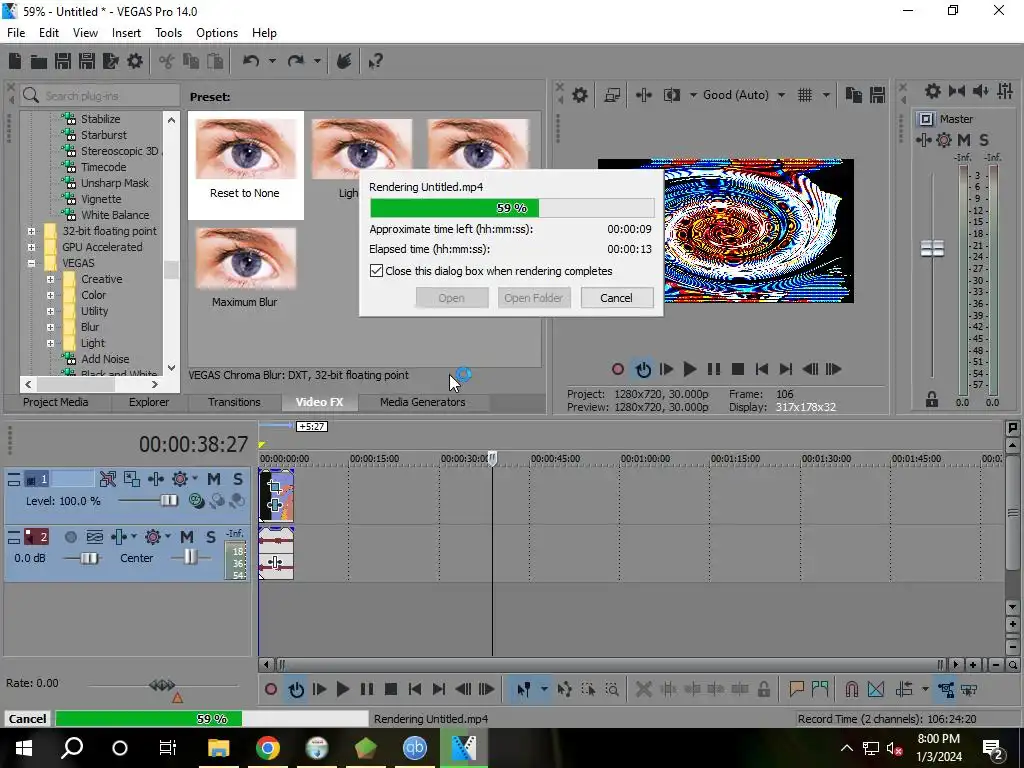Screen dimensions: 1024x768
Task: Click the Undo arrow icon
Action: (x=251, y=61)
